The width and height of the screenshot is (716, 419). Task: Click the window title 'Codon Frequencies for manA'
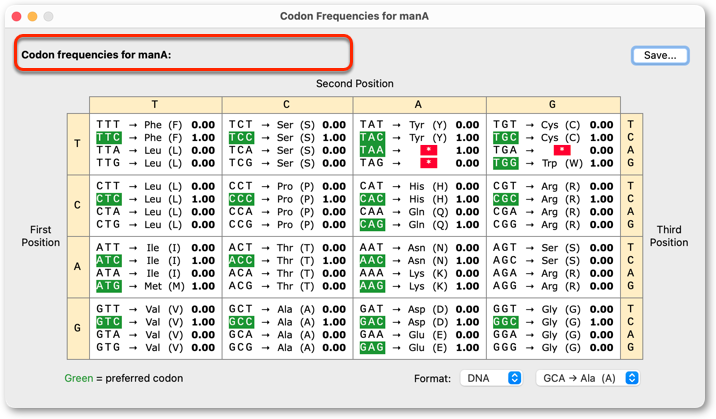[x=354, y=16]
